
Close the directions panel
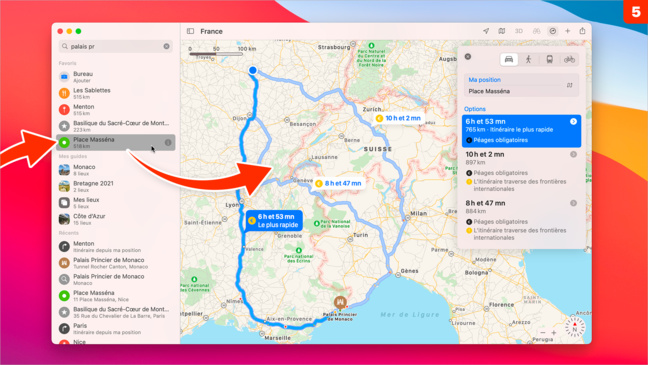pos(468,57)
